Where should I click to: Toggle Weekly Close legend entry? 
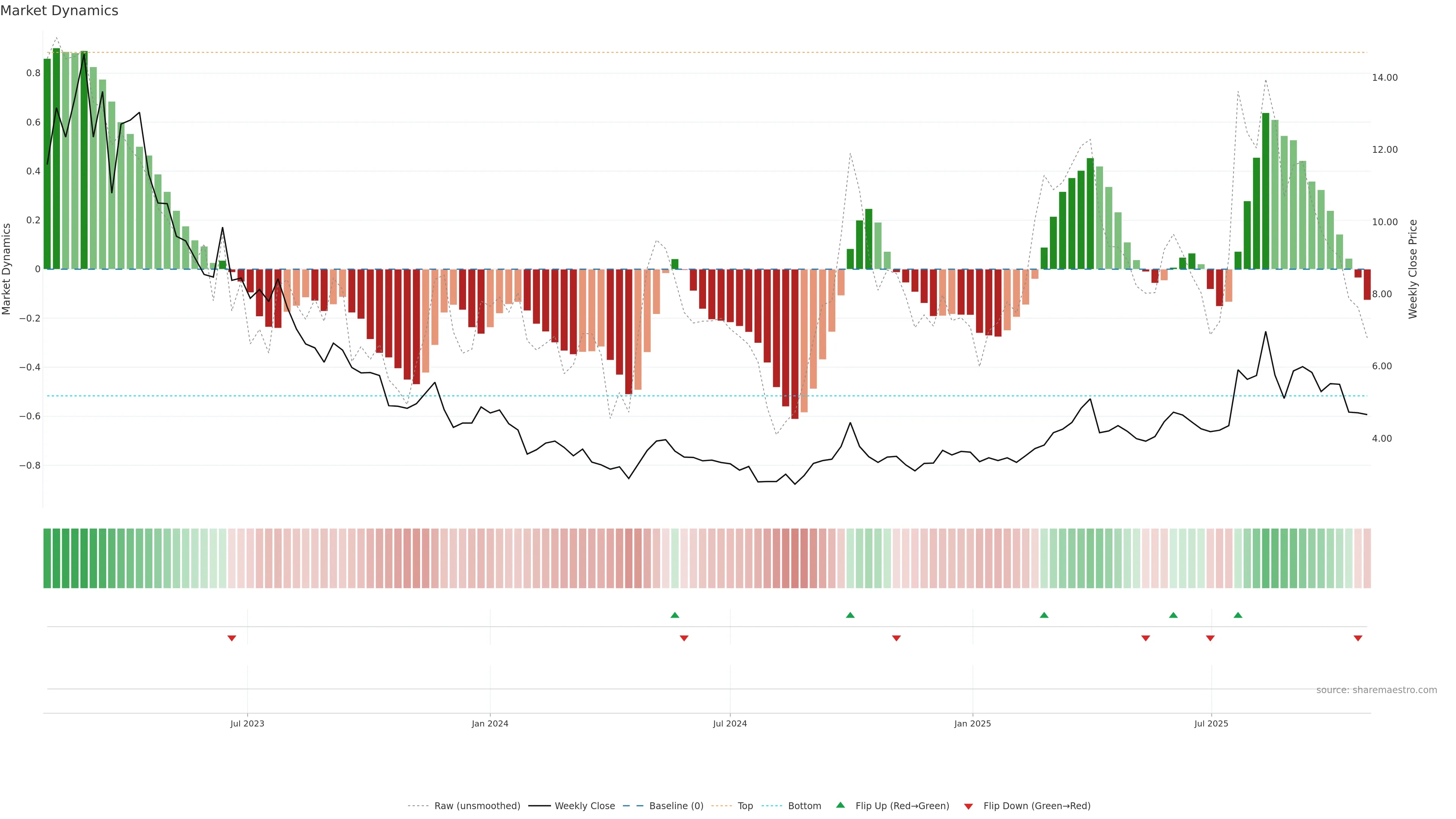point(584,805)
